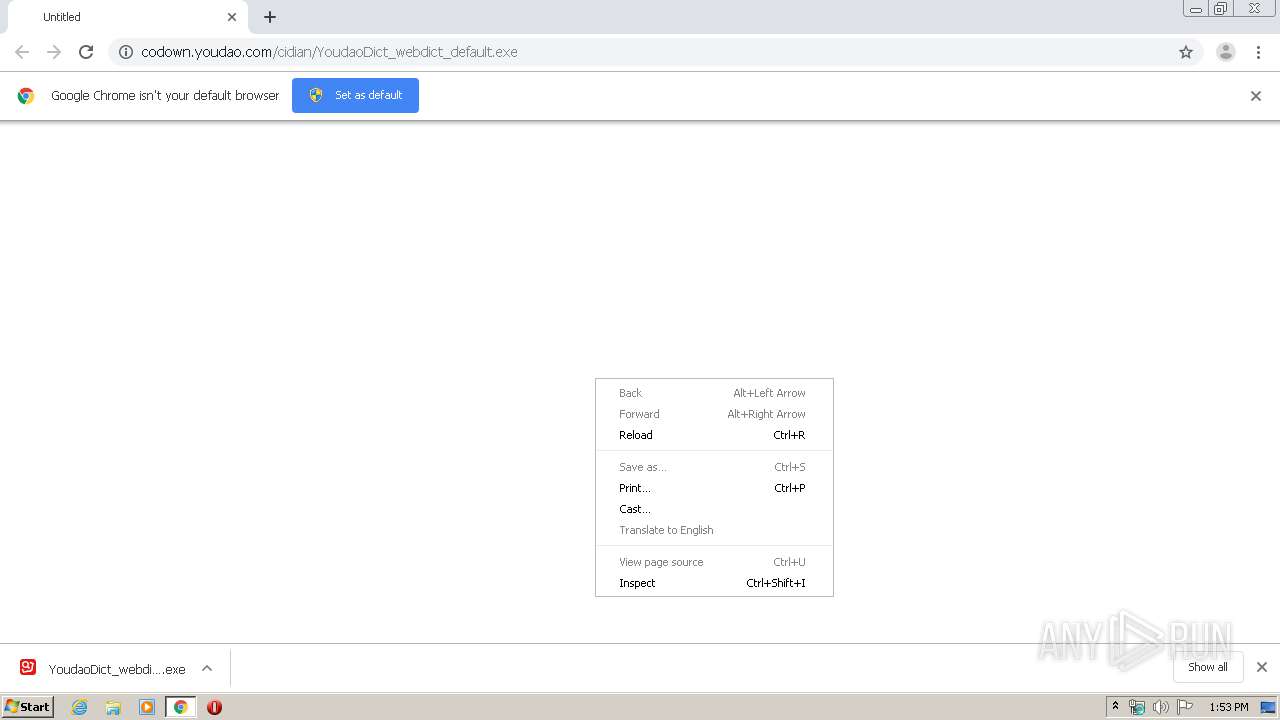Select Back in the context menu

[714, 393]
